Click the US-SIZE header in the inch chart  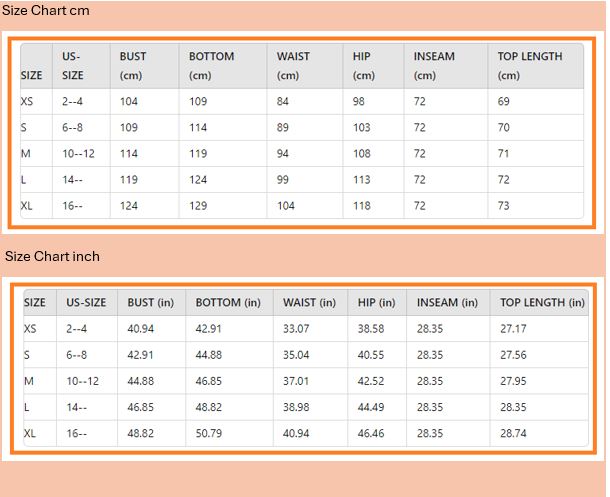point(86,302)
